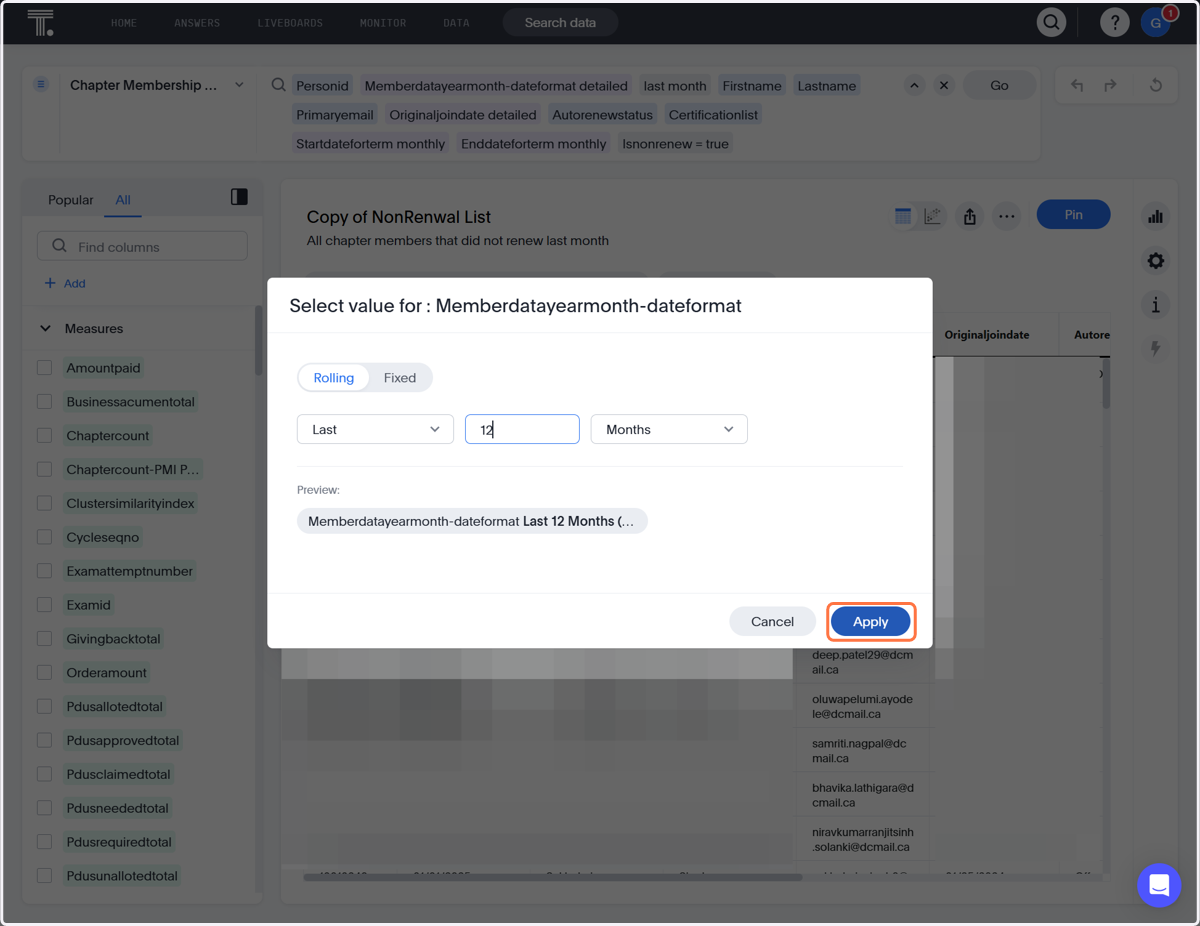Open DATA in the top navigation

(456, 22)
